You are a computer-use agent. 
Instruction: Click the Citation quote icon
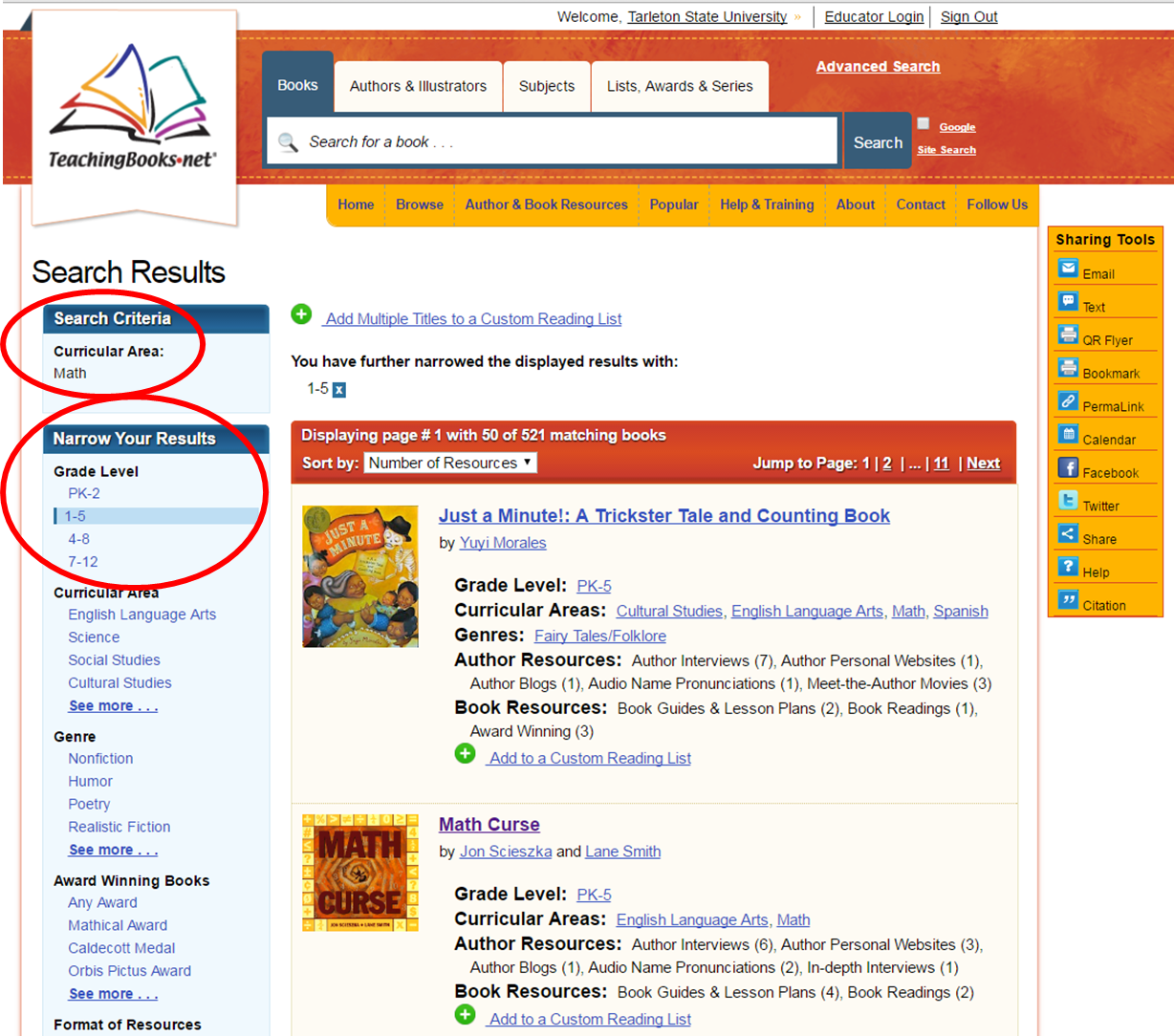(x=1068, y=600)
